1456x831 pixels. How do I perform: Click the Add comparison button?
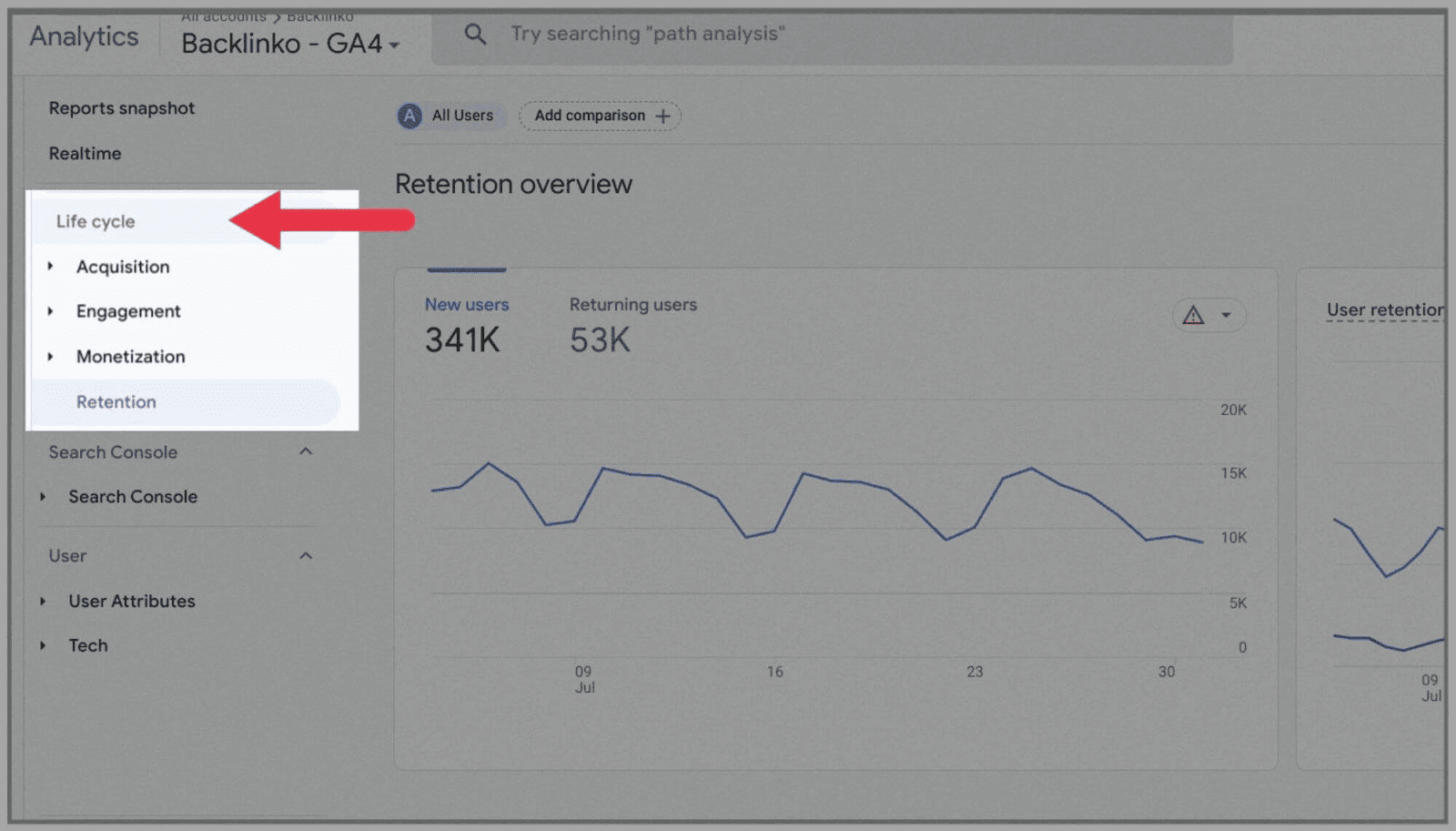coord(599,116)
